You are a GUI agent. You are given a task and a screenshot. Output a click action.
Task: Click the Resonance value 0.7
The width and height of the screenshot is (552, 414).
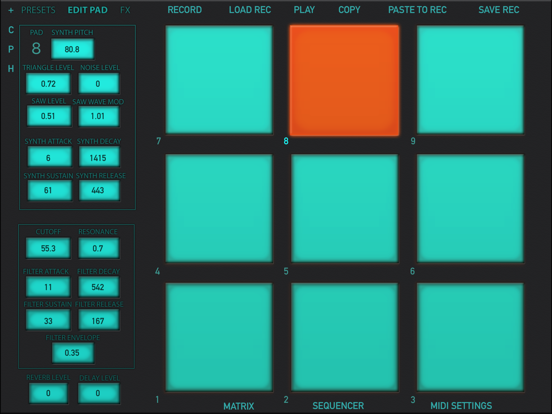pos(98,248)
